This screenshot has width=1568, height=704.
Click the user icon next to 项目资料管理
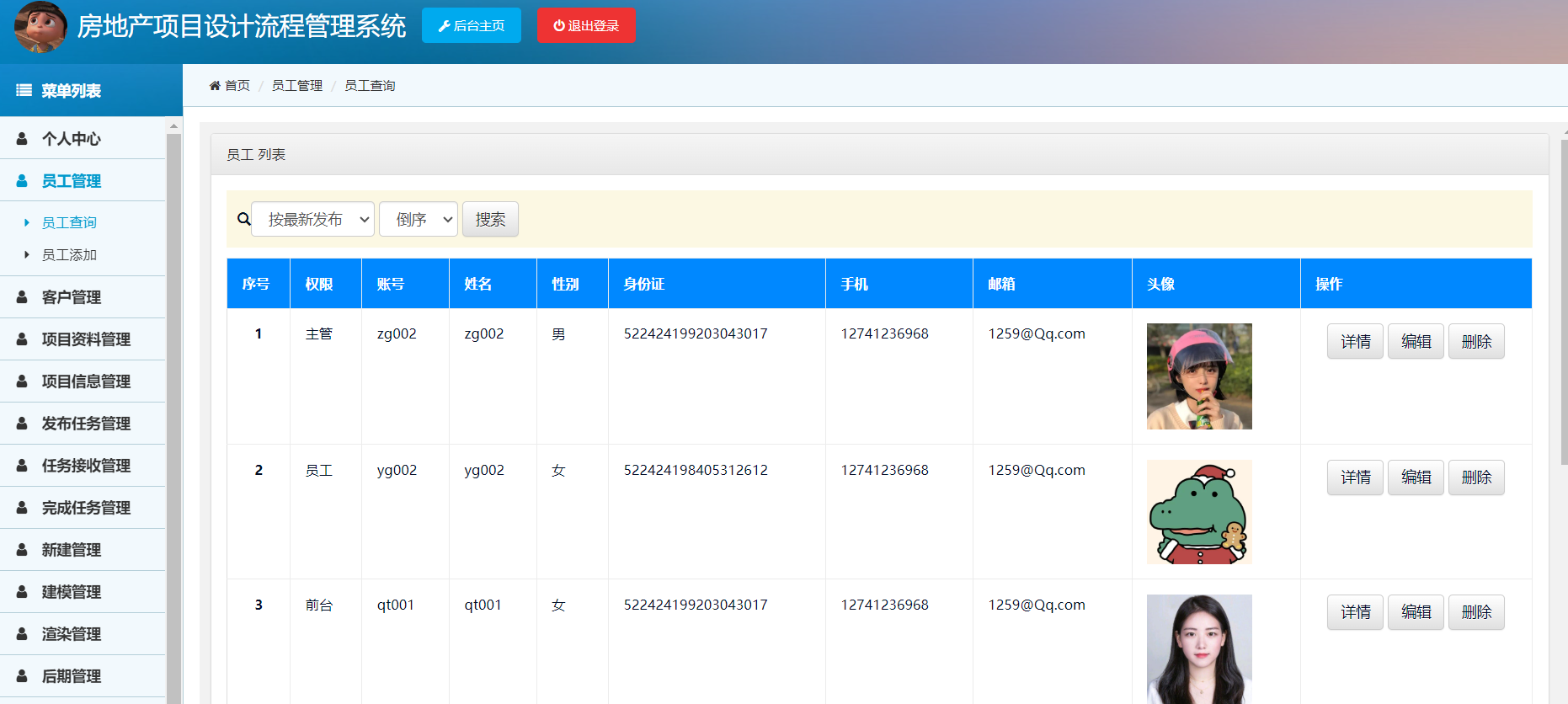[22, 339]
